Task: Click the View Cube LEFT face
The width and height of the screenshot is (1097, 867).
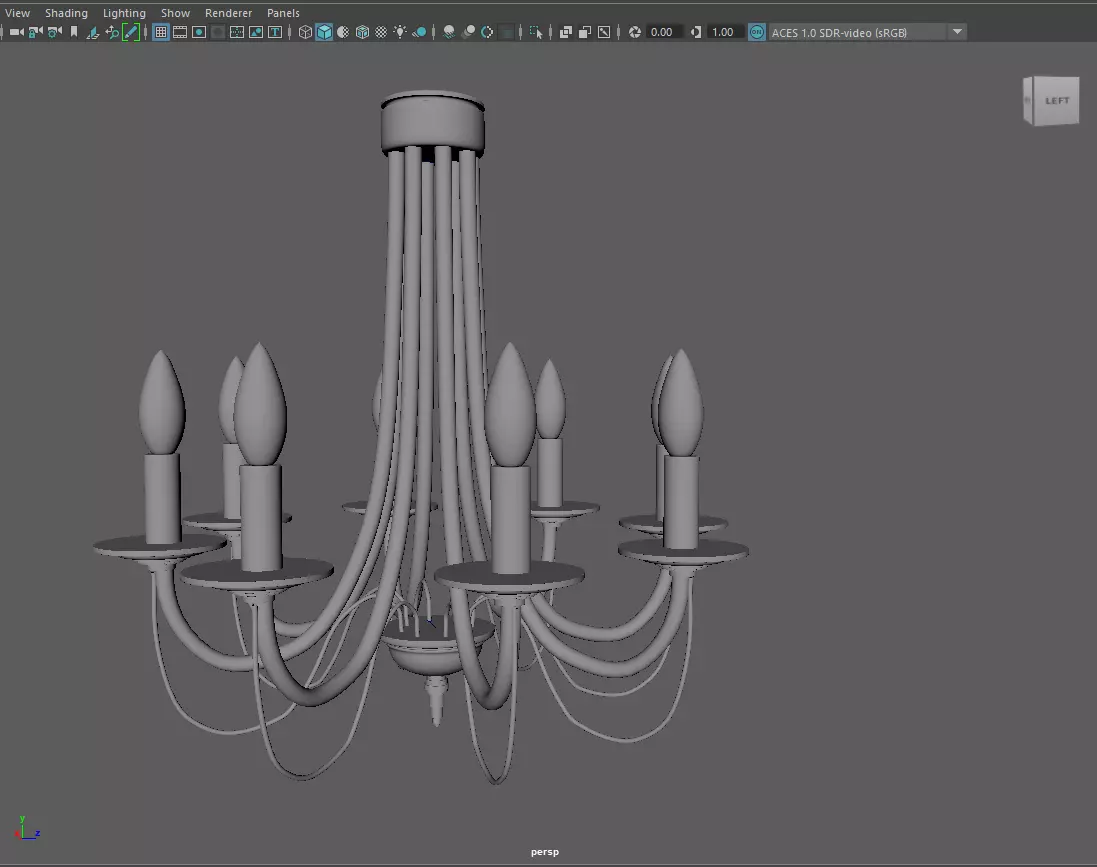Action: [1056, 101]
